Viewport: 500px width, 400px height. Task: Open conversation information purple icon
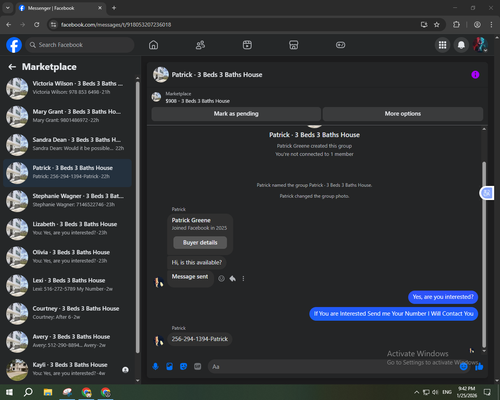475,75
